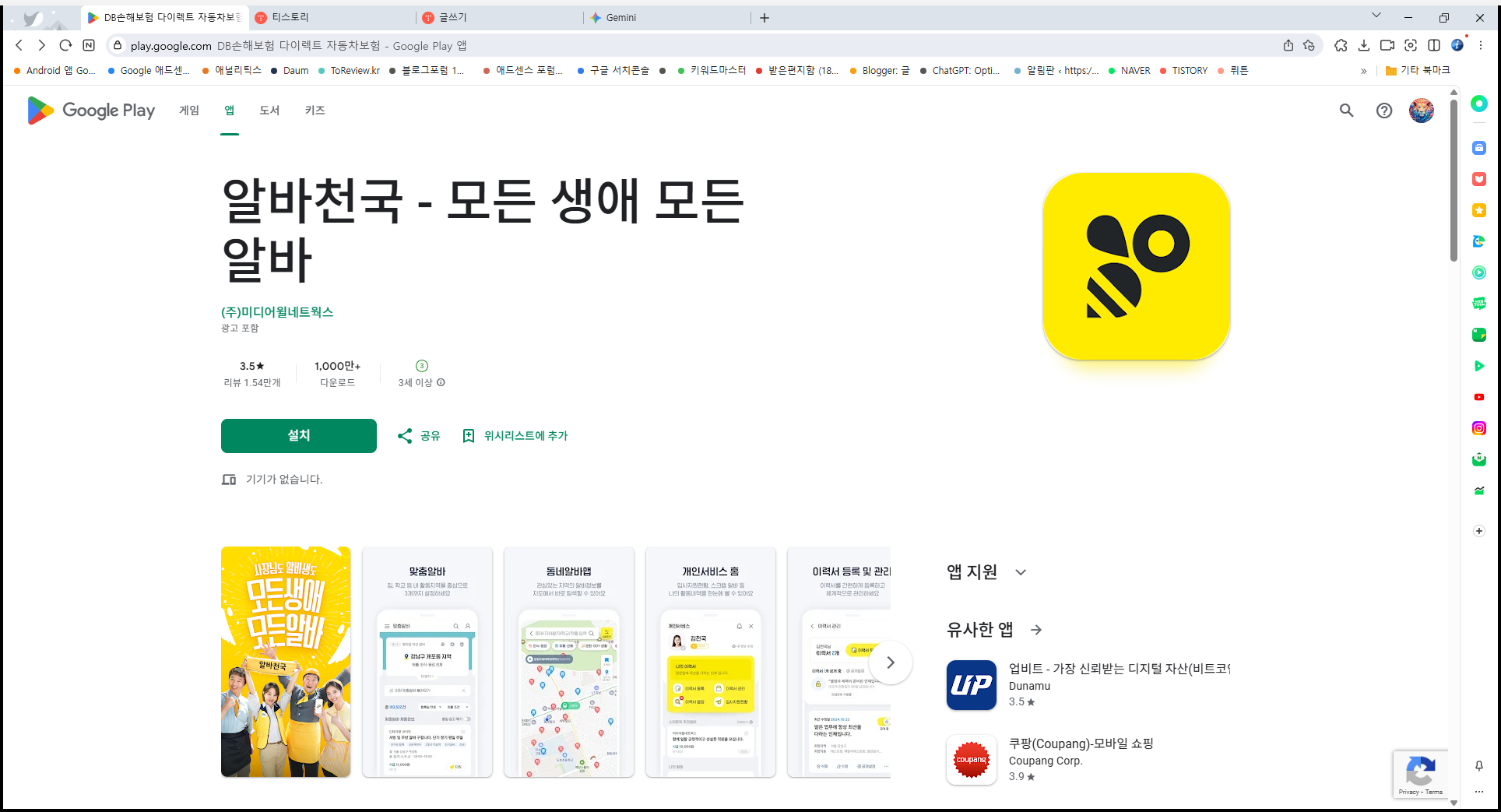Share the 알바천국 app

pyautogui.click(x=418, y=436)
